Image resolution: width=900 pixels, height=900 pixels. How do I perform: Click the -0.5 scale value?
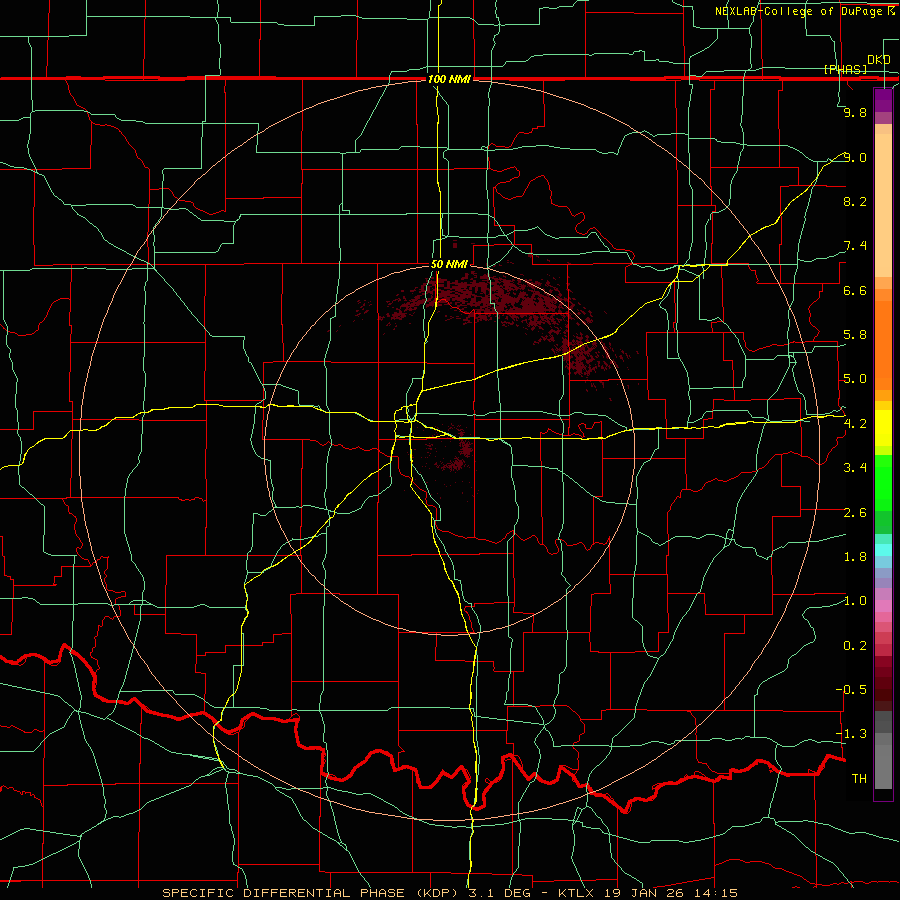[851, 689]
